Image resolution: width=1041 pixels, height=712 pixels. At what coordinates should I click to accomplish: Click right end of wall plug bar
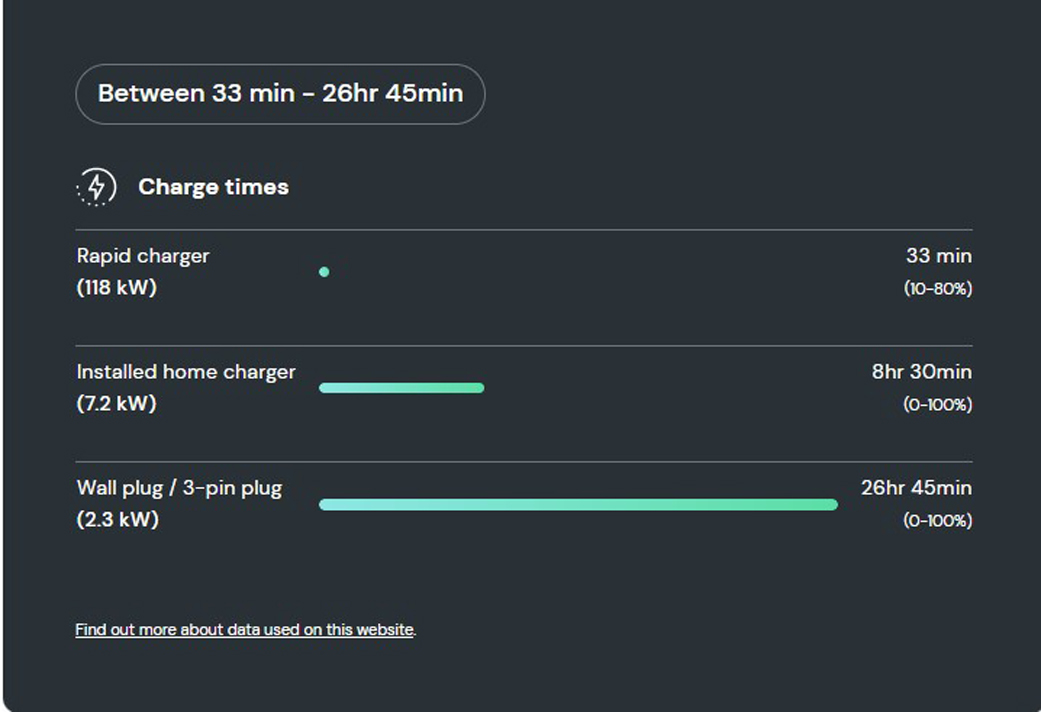(832, 505)
